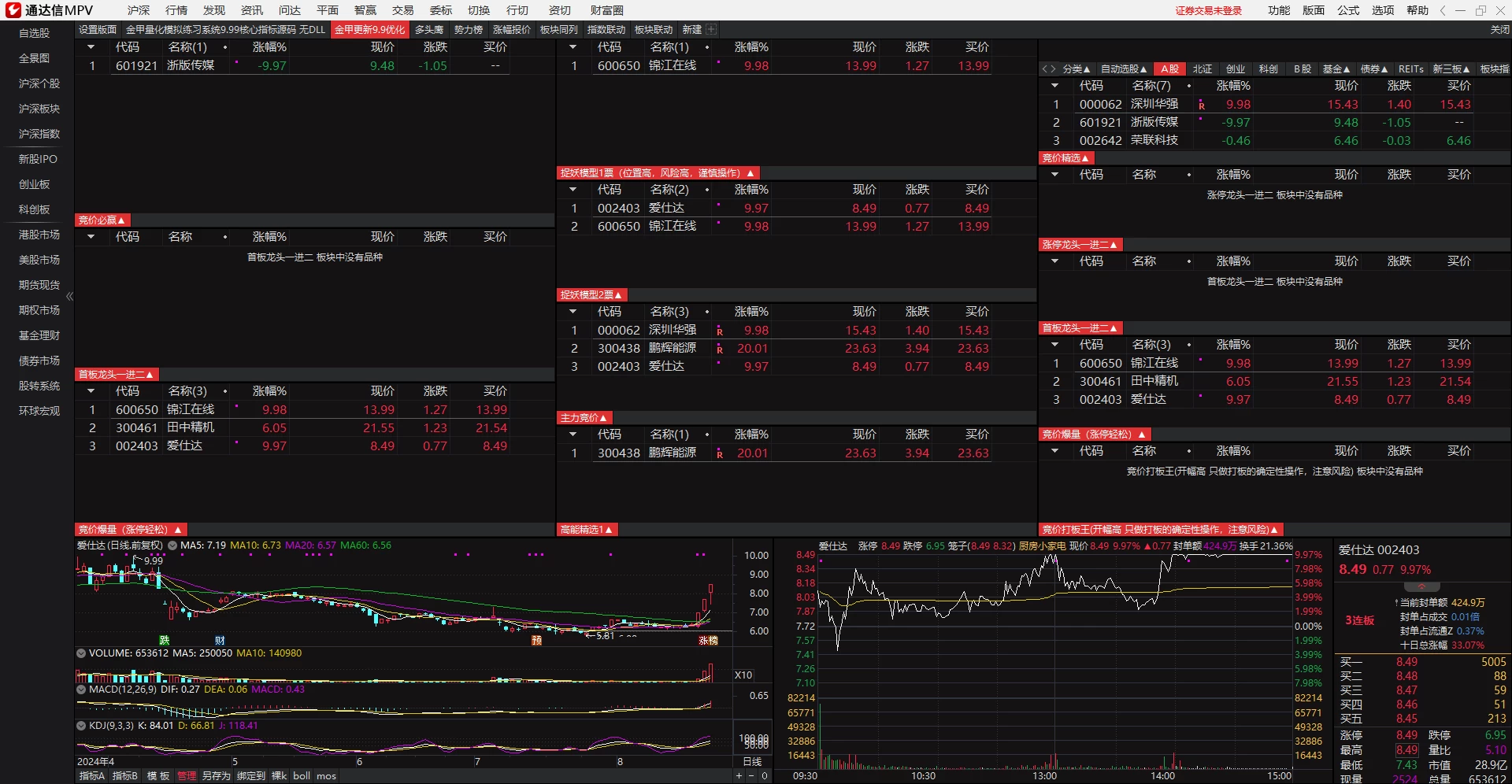Screen dimensions: 1512x784
Task: Click the R mark beside 深圳华强 in A股 list
Action: [1202, 105]
